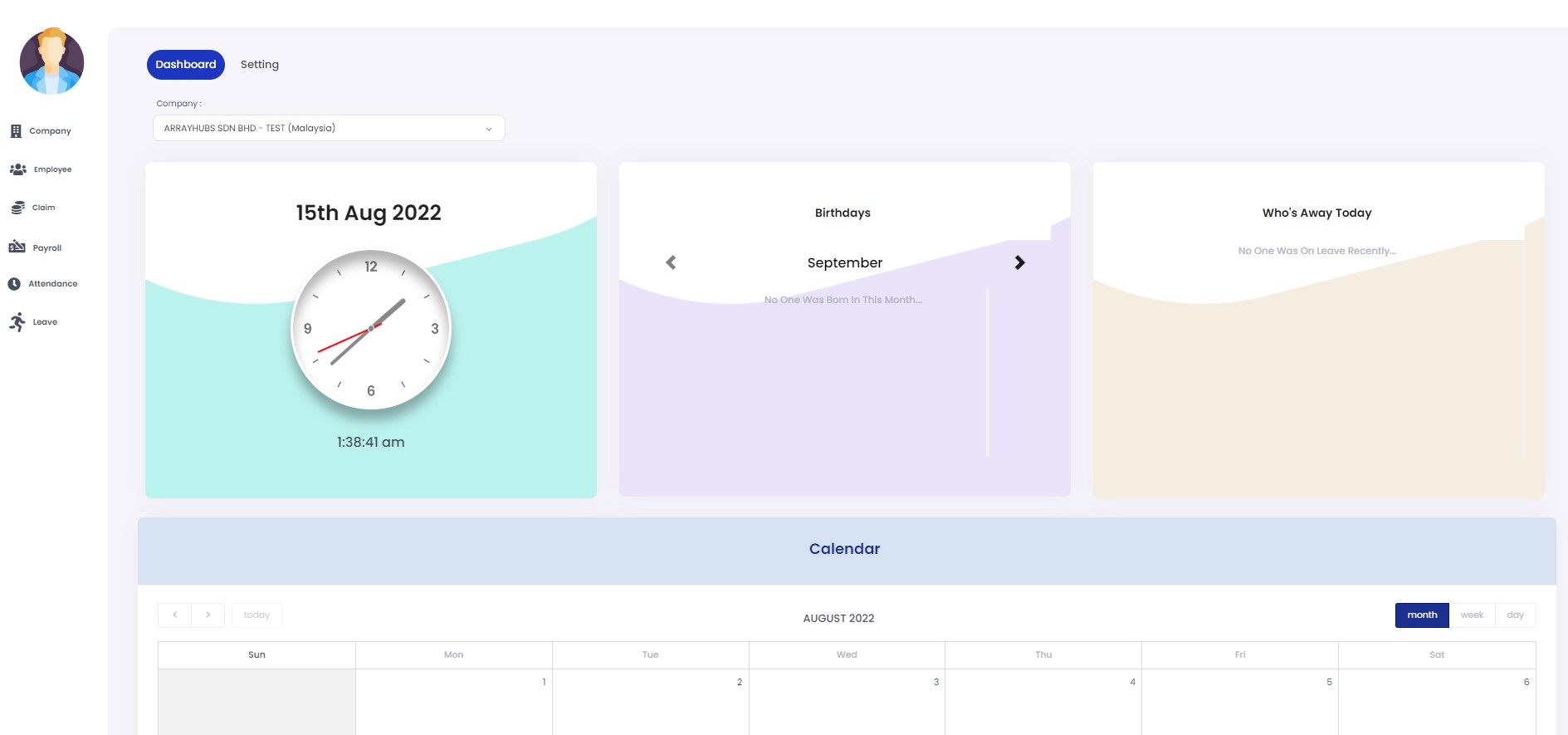
Task: Open Payroll icon in sidebar
Action: tap(17, 247)
